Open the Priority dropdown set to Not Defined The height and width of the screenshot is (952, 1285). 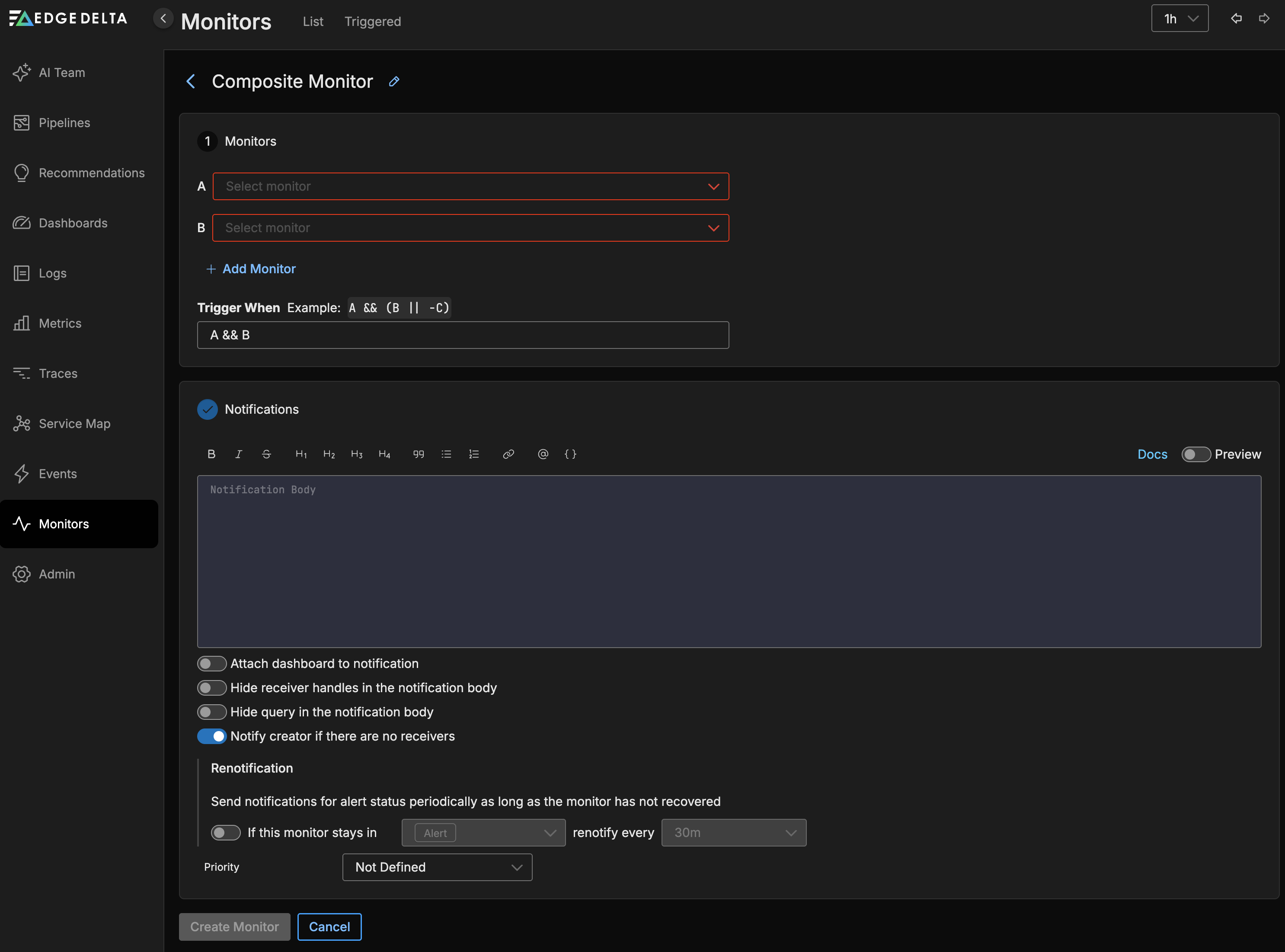tap(437, 867)
